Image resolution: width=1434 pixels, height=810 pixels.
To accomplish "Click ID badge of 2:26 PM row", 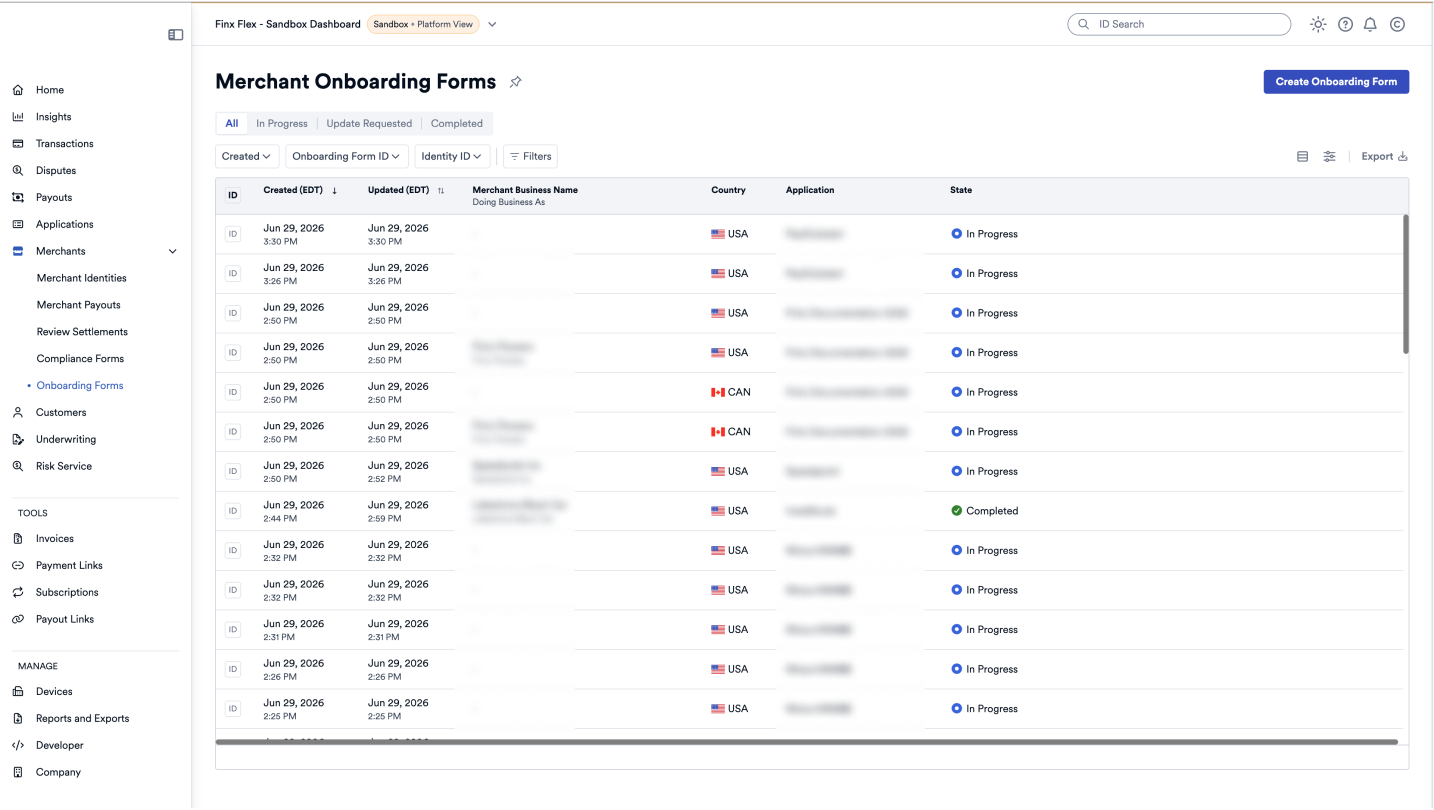I will tap(233, 669).
